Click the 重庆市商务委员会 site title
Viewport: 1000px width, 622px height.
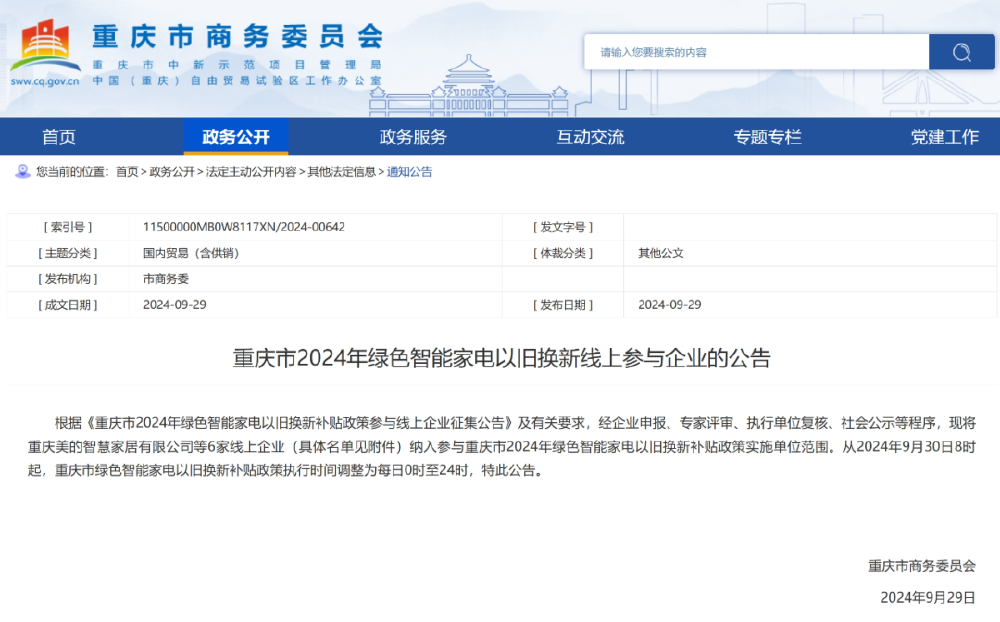coord(237,37)
